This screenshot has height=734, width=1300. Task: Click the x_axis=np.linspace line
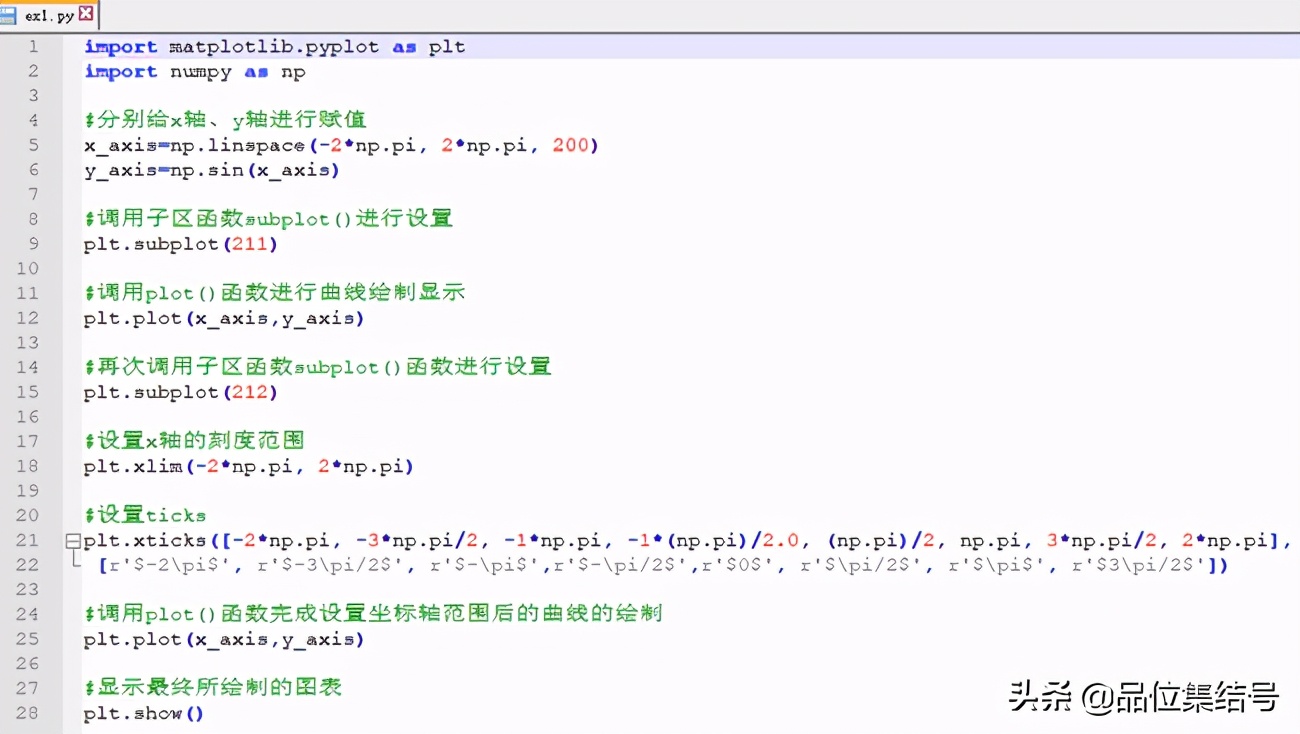pos(341,146)
